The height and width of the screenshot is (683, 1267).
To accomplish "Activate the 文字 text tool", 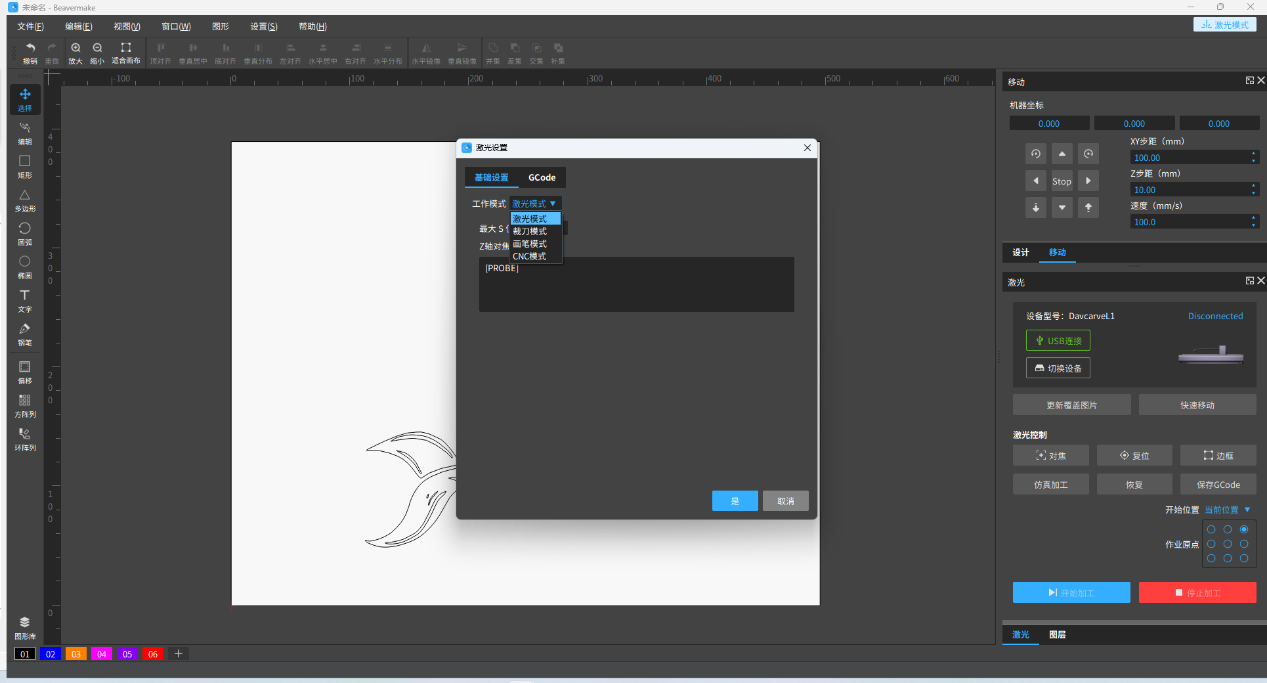I will click(25, 300).
